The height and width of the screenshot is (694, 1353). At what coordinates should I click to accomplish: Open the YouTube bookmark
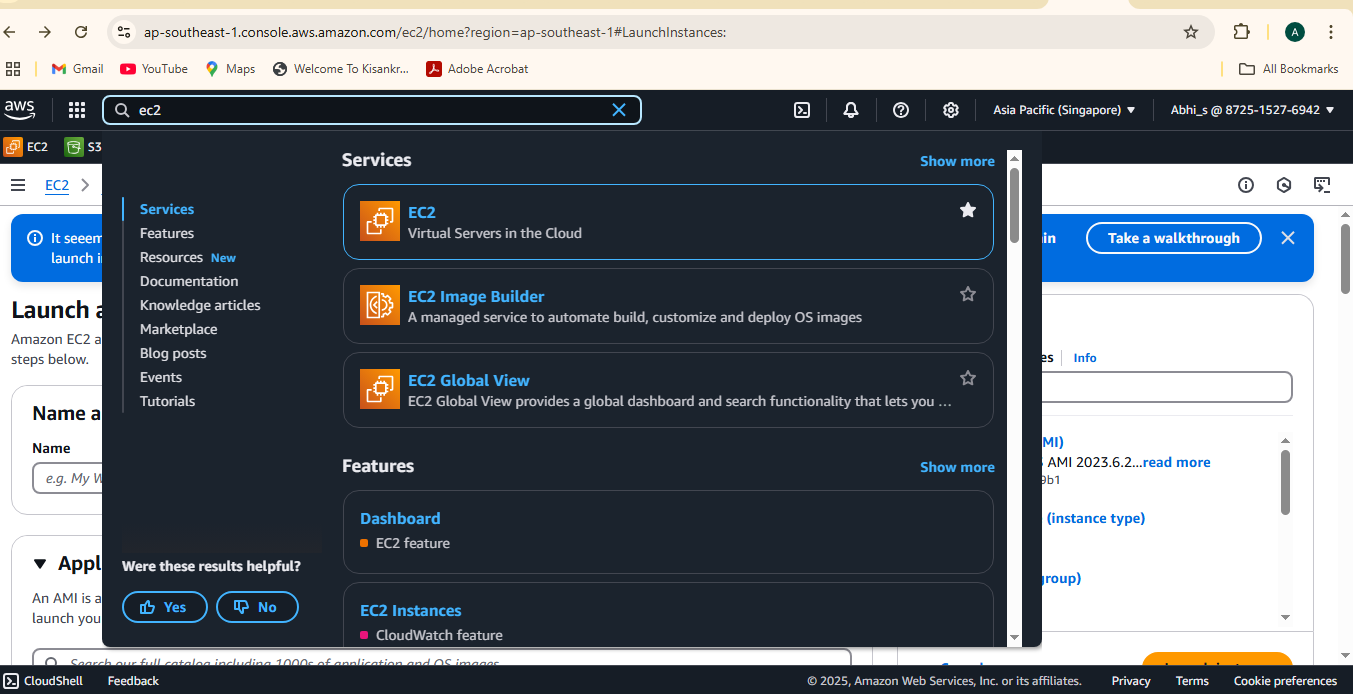154,69
